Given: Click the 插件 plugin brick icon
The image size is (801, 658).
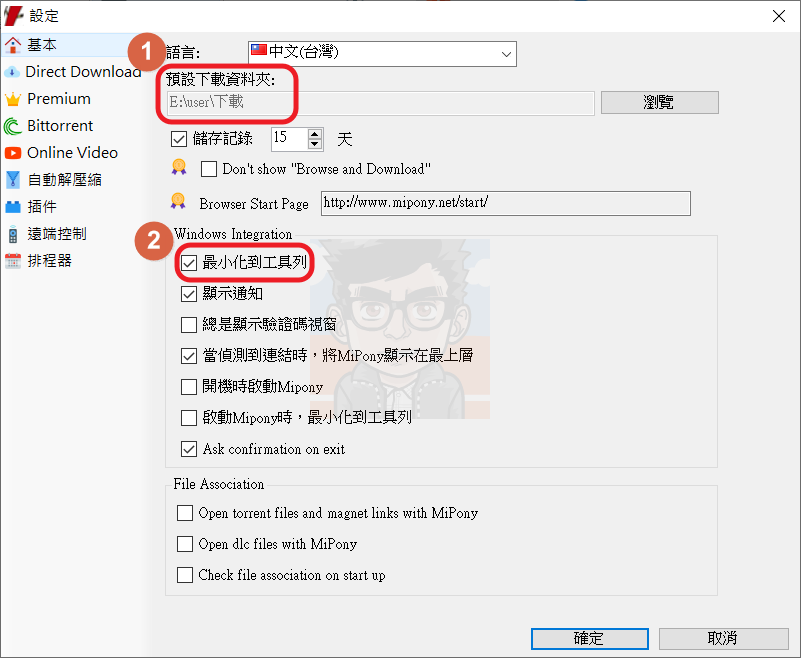Looking at the screenshot, I should [x=12, y=207].
